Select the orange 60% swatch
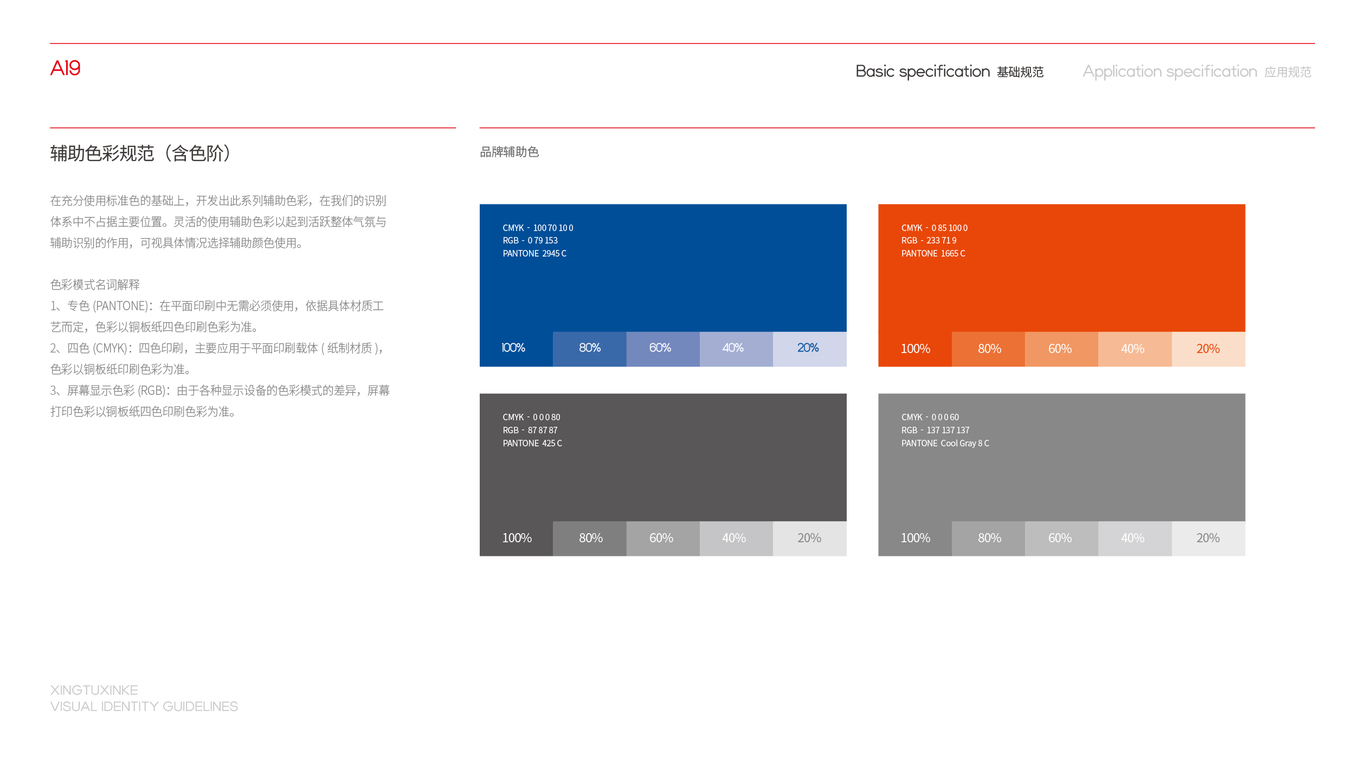Viewport: 1366px width, 768px height. (x=1061, y=349)
